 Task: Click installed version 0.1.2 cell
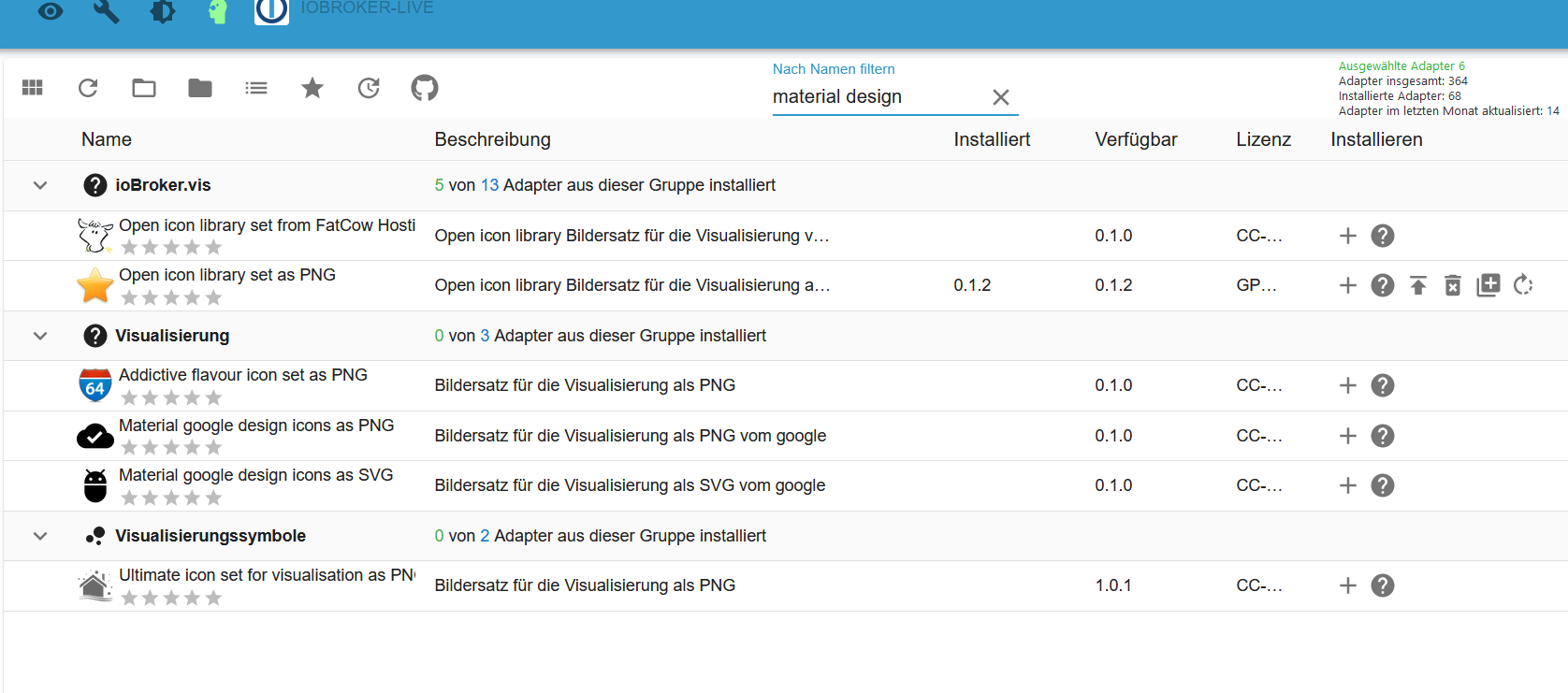973,285
